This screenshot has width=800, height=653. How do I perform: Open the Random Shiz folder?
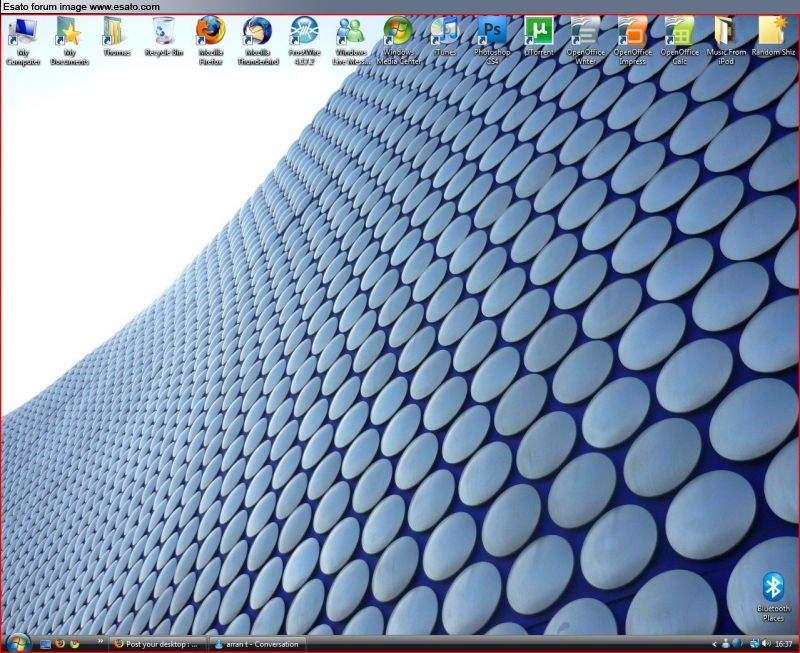tap(773, 32)
